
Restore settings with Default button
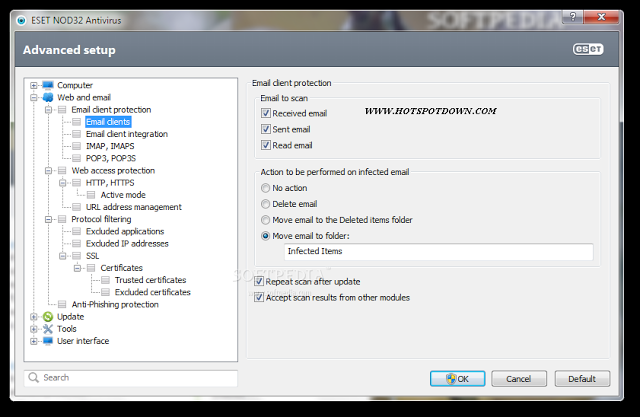tap(582, 379)
